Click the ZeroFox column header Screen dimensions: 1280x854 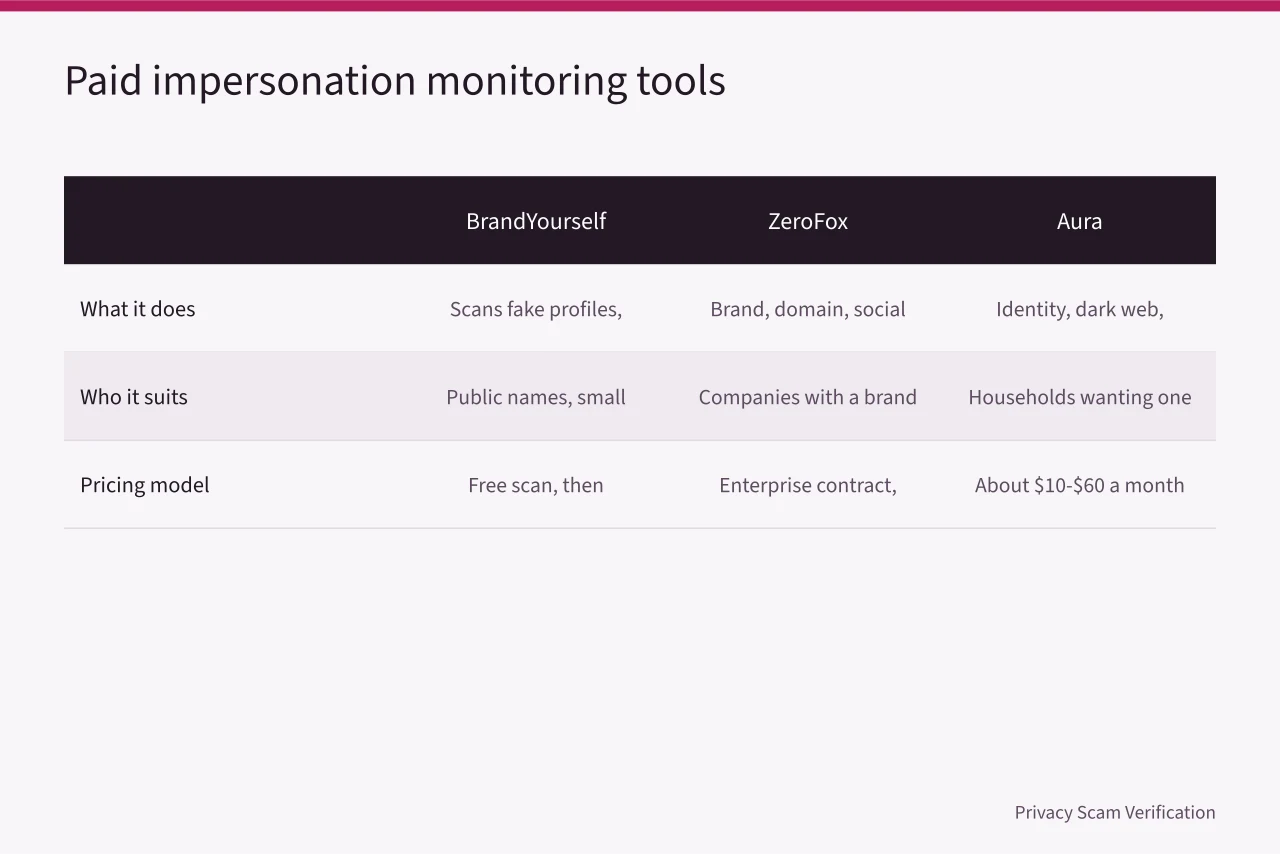coord(808,221)
